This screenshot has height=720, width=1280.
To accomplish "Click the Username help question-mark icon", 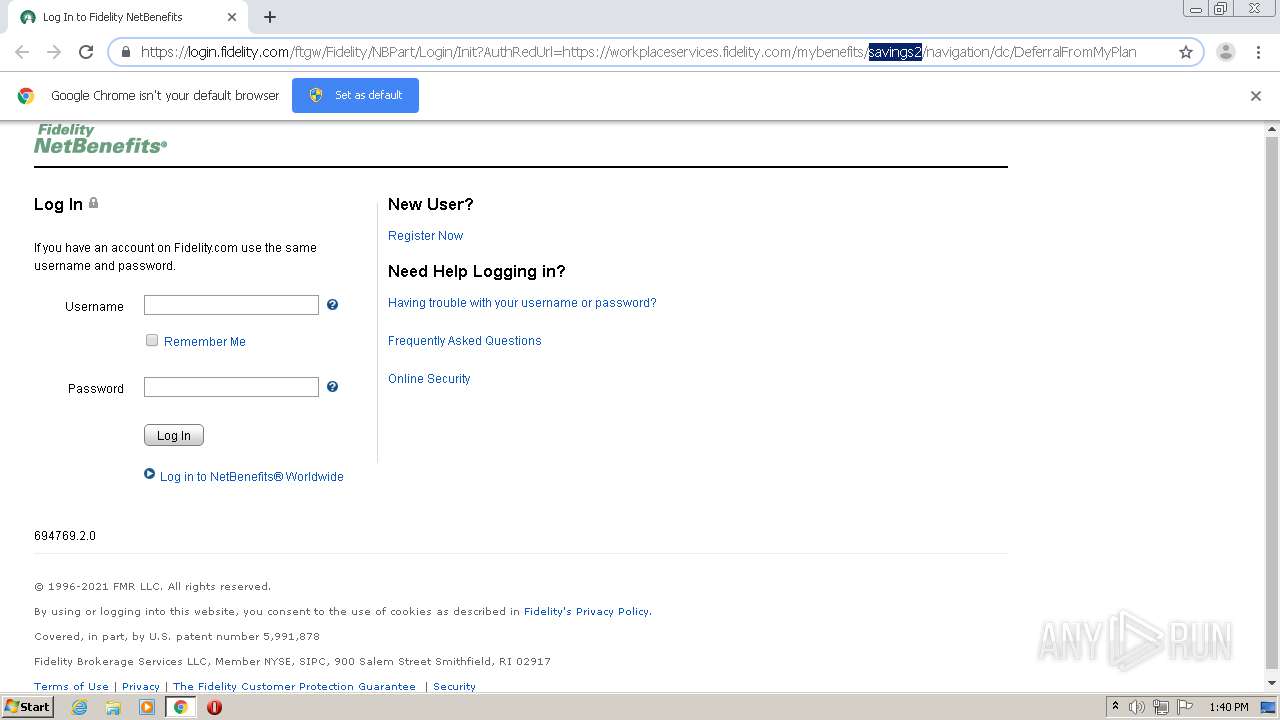I will click(333, 305).
